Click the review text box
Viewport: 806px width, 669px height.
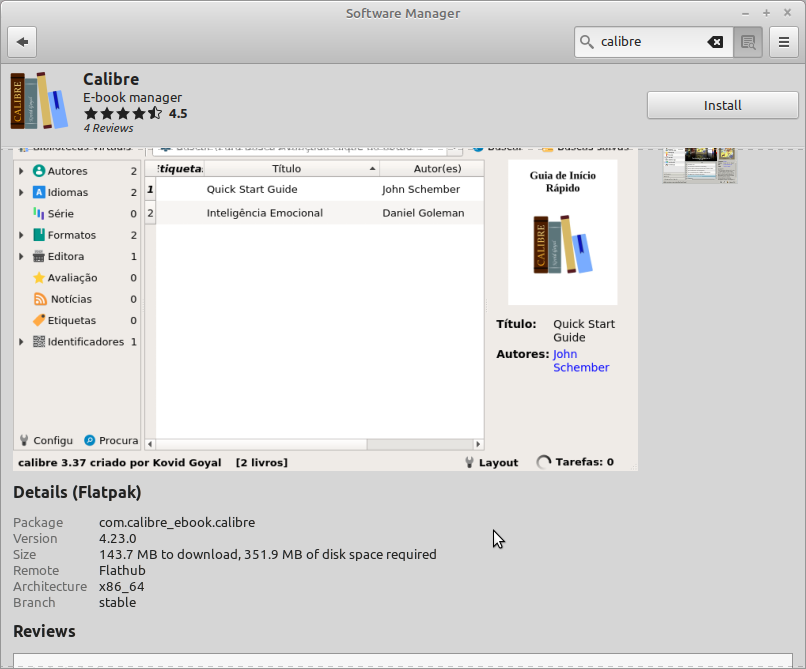coord(402,661)
